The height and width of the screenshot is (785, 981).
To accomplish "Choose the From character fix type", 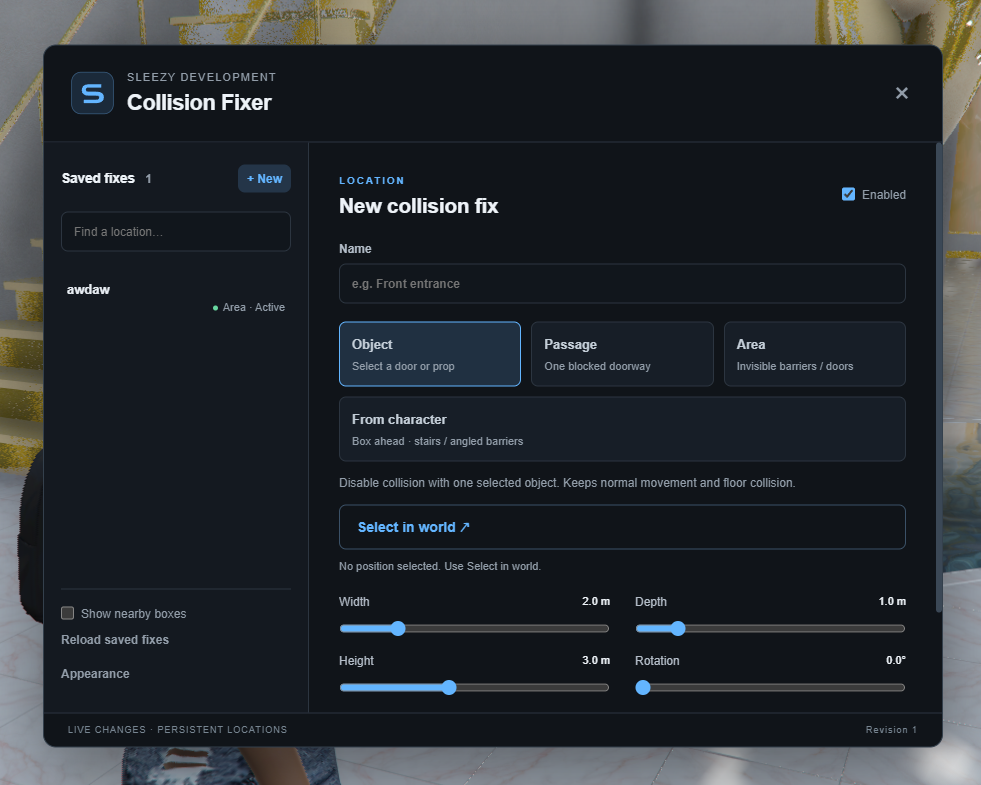I will tap(622, 429).
